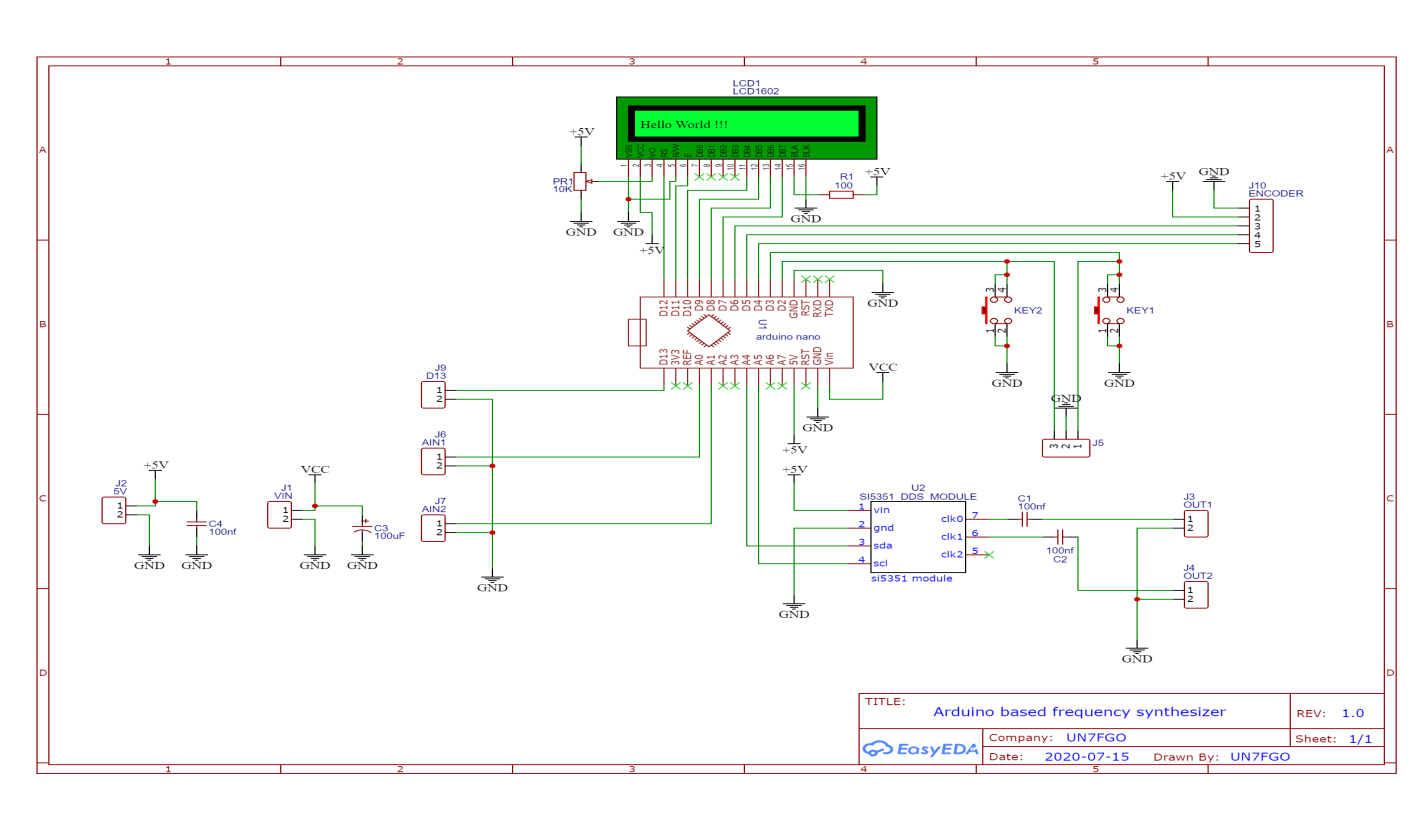Click the +5V flag beside R1
The width and height of the screenshot is (1418, 828).
877,174
